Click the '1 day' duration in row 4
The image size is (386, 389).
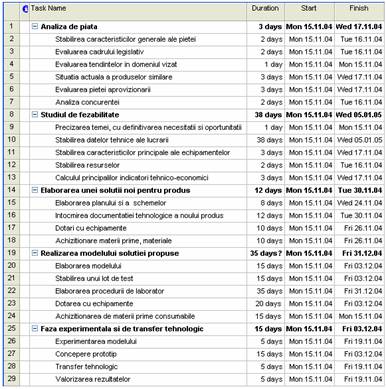[x=273, y=64]
